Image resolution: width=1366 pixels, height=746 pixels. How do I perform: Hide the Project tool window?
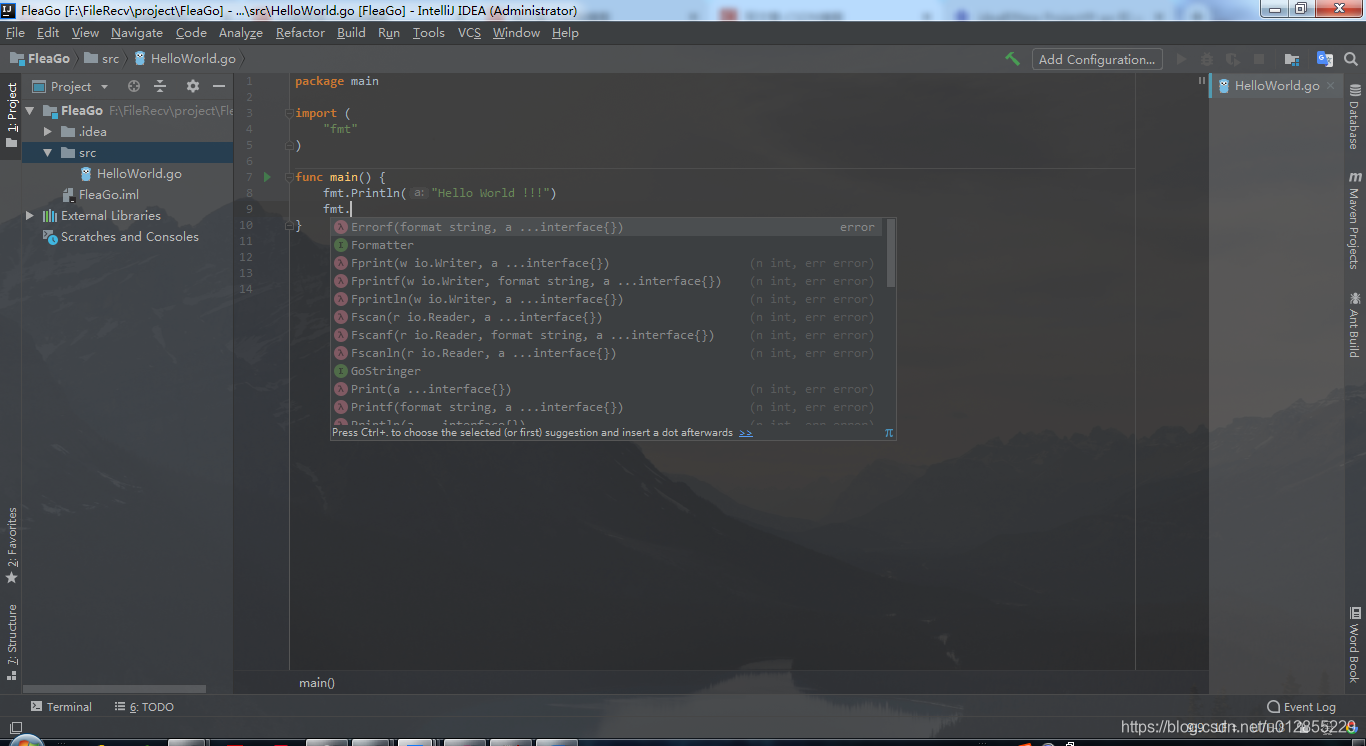[x=219, y=86]
